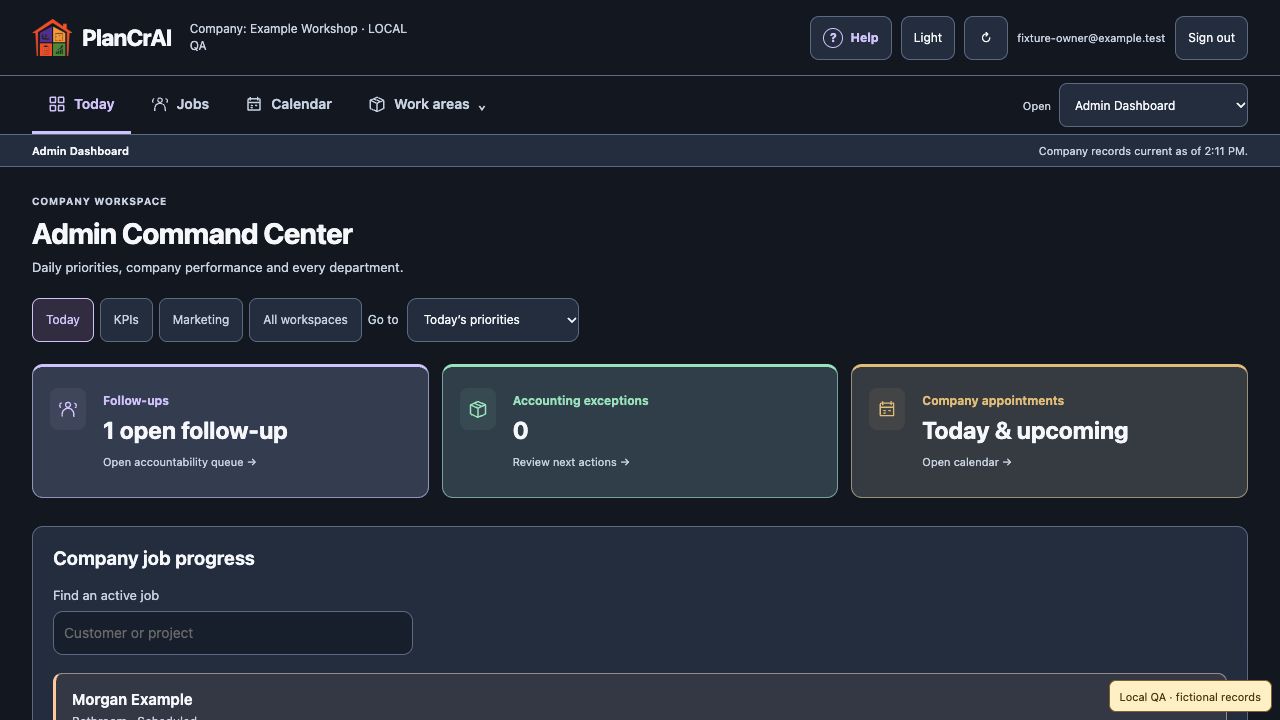Click the Work areas cube icon

pos(377,104)
